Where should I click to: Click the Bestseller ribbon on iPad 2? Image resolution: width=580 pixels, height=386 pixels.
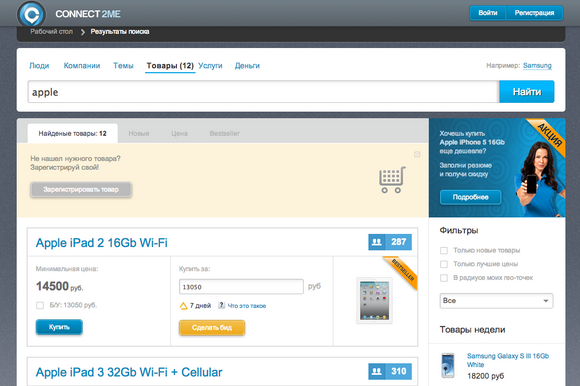(402, 272)
